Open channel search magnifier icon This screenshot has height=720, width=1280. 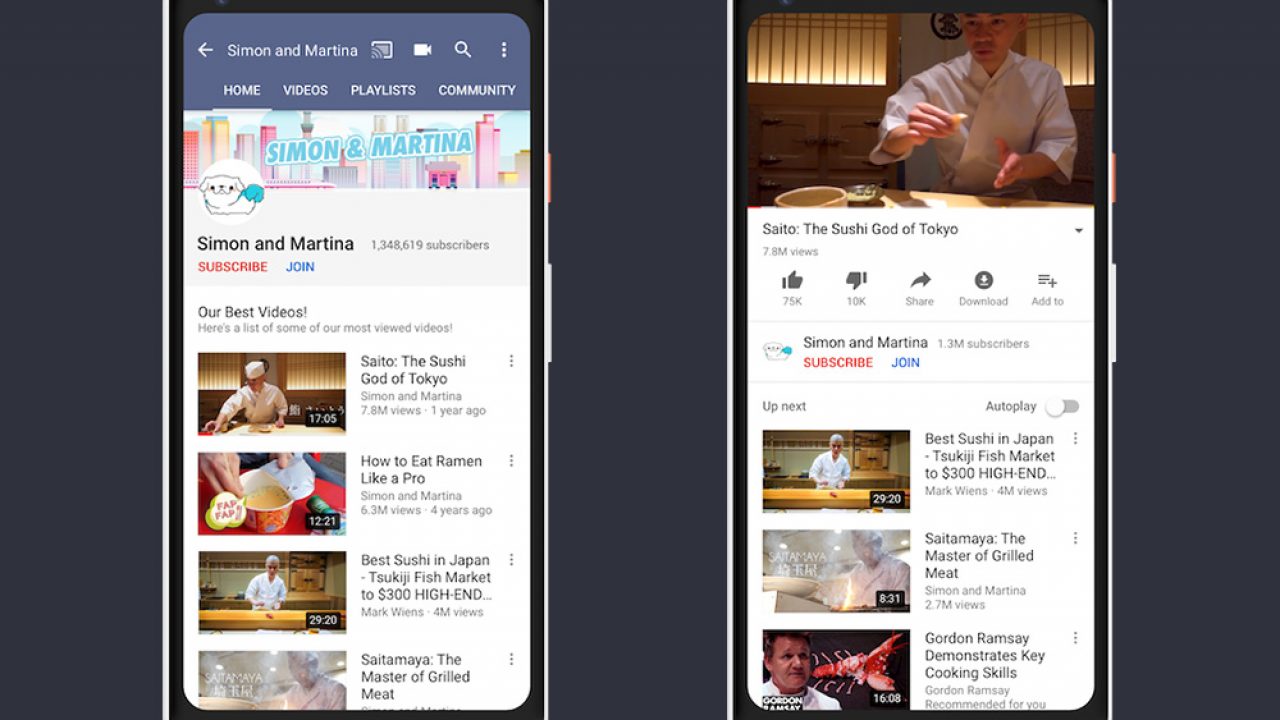point(463,50)
